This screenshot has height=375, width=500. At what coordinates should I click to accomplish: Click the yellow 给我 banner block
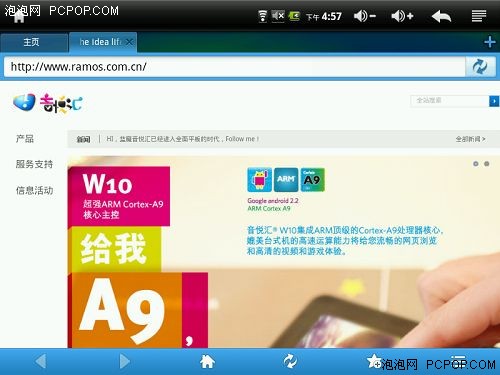[115, 249]
